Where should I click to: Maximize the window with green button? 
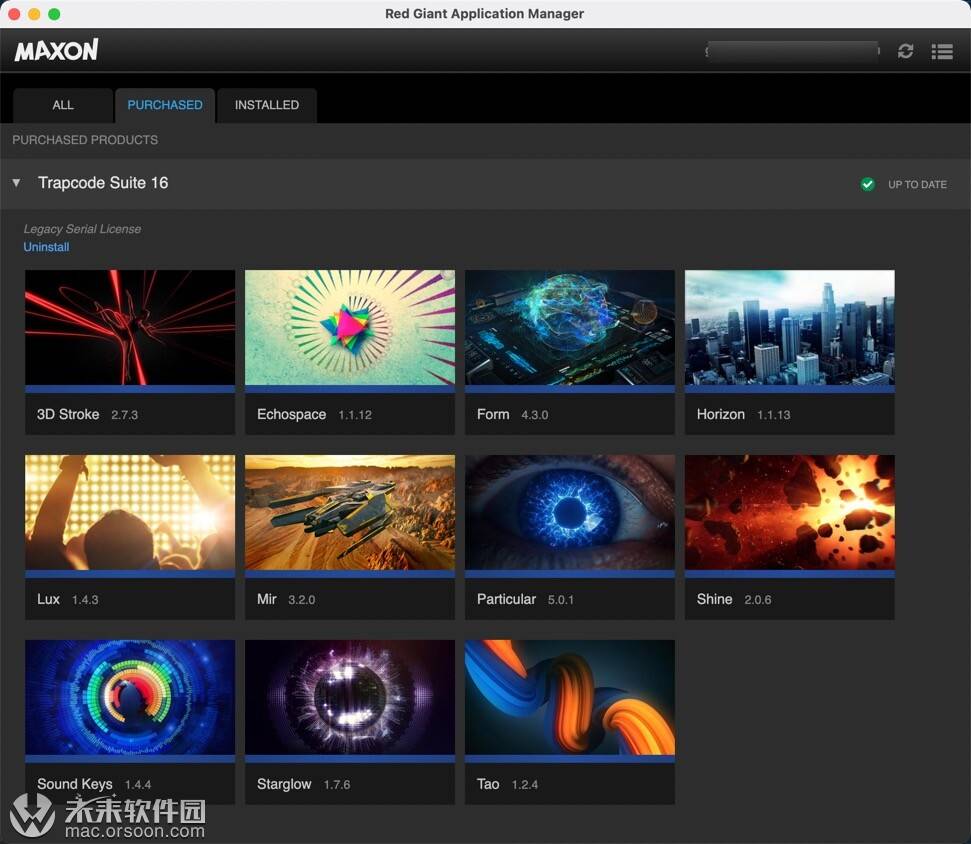click(x=54, y=14)
